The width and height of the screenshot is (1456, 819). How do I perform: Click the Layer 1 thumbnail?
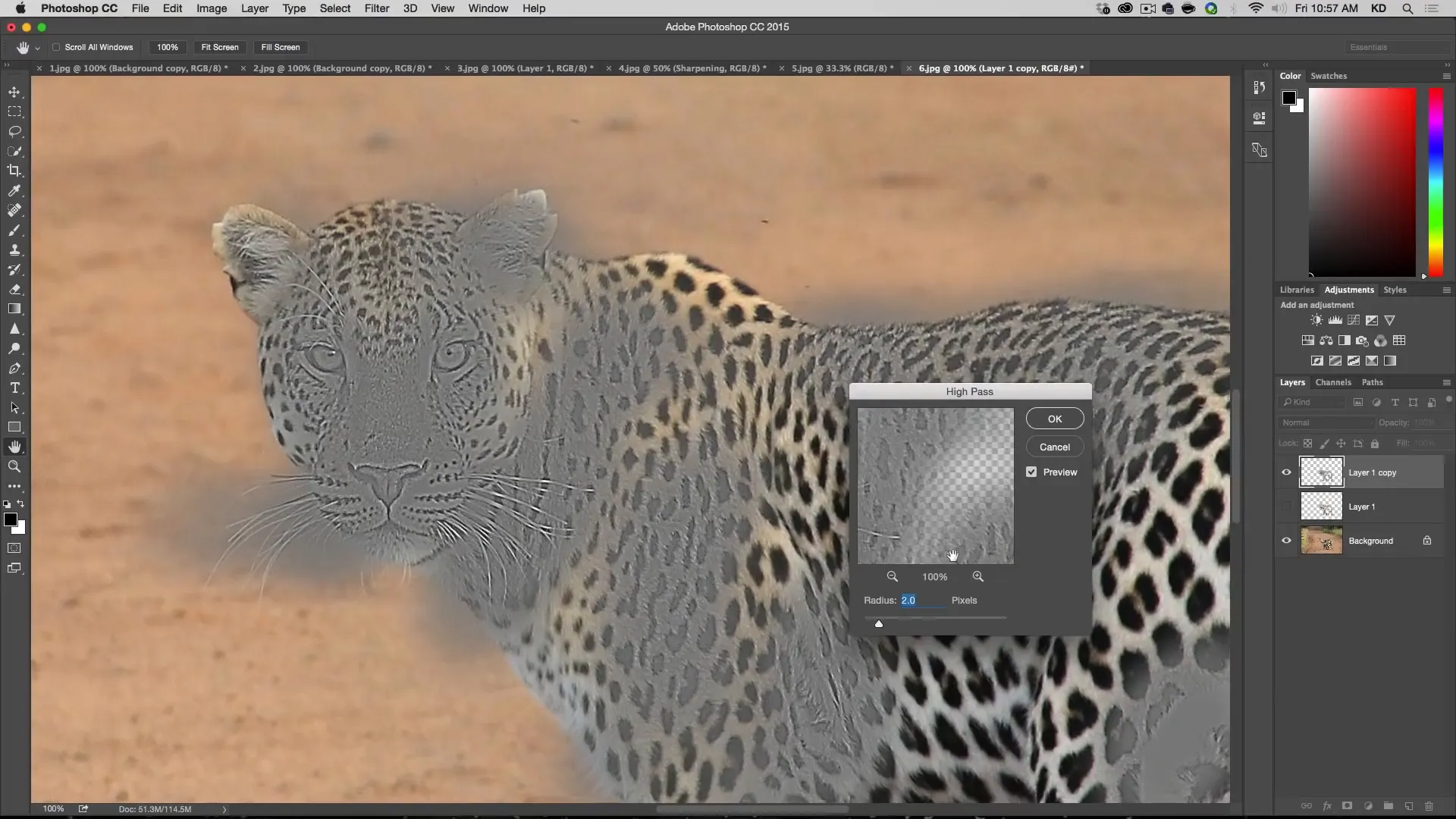[x=1321, y=506]
